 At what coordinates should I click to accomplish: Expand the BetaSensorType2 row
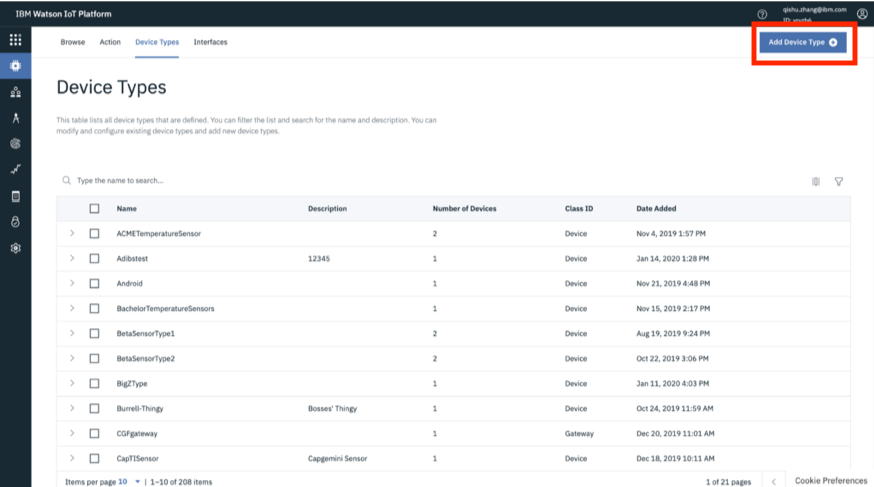click(72, 358)
